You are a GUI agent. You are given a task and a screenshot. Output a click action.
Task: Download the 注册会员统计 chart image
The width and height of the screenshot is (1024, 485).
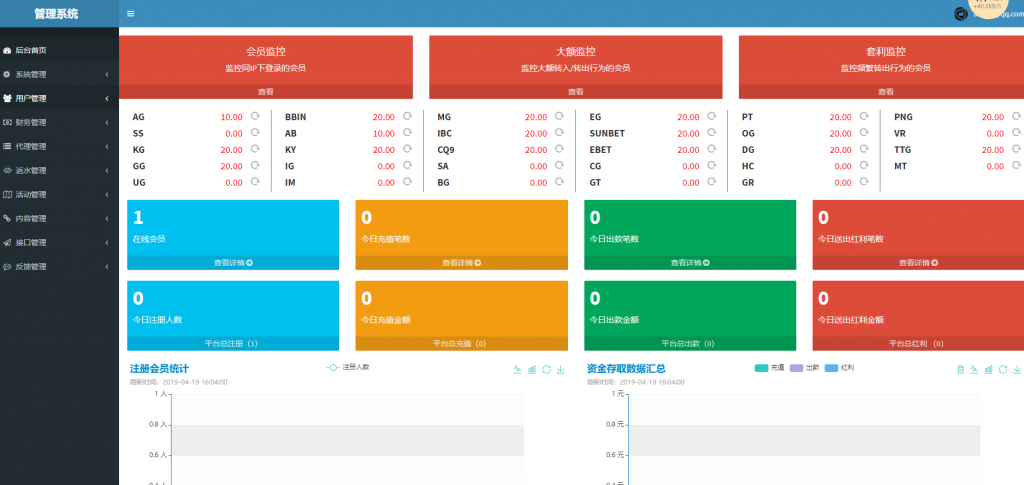click(x=560, y=370)
